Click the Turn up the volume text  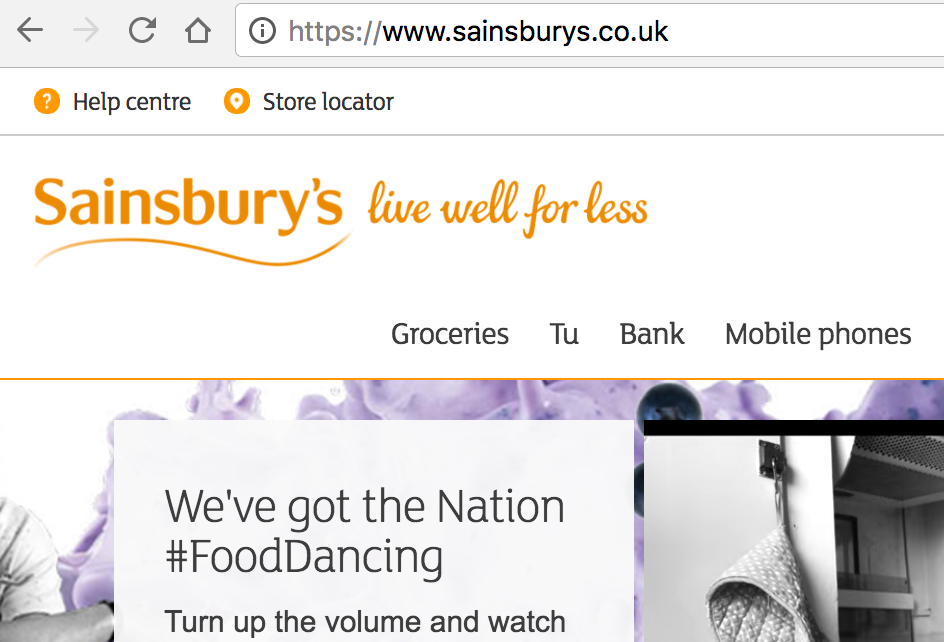(x=365, y=622)
